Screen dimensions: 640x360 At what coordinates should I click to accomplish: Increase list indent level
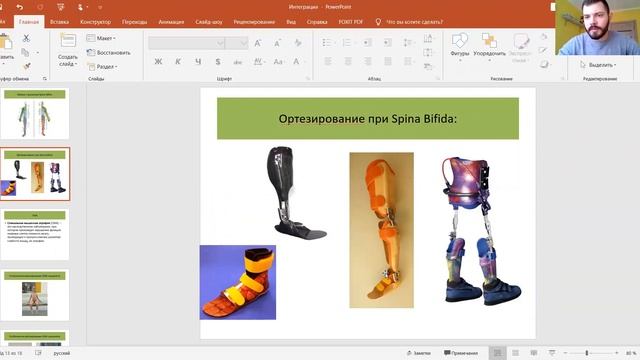(x=387, y=42)
